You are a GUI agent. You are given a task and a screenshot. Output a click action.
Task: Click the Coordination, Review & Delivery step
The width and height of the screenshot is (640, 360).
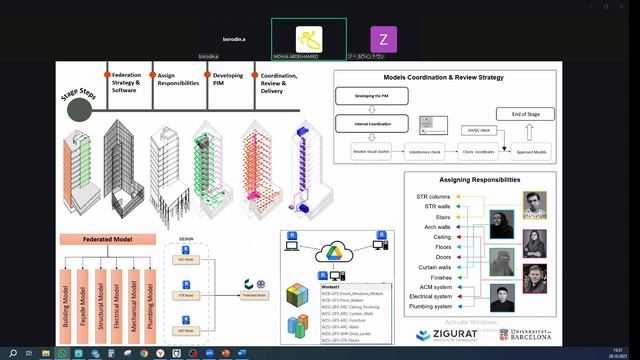(x=278, y=83)
